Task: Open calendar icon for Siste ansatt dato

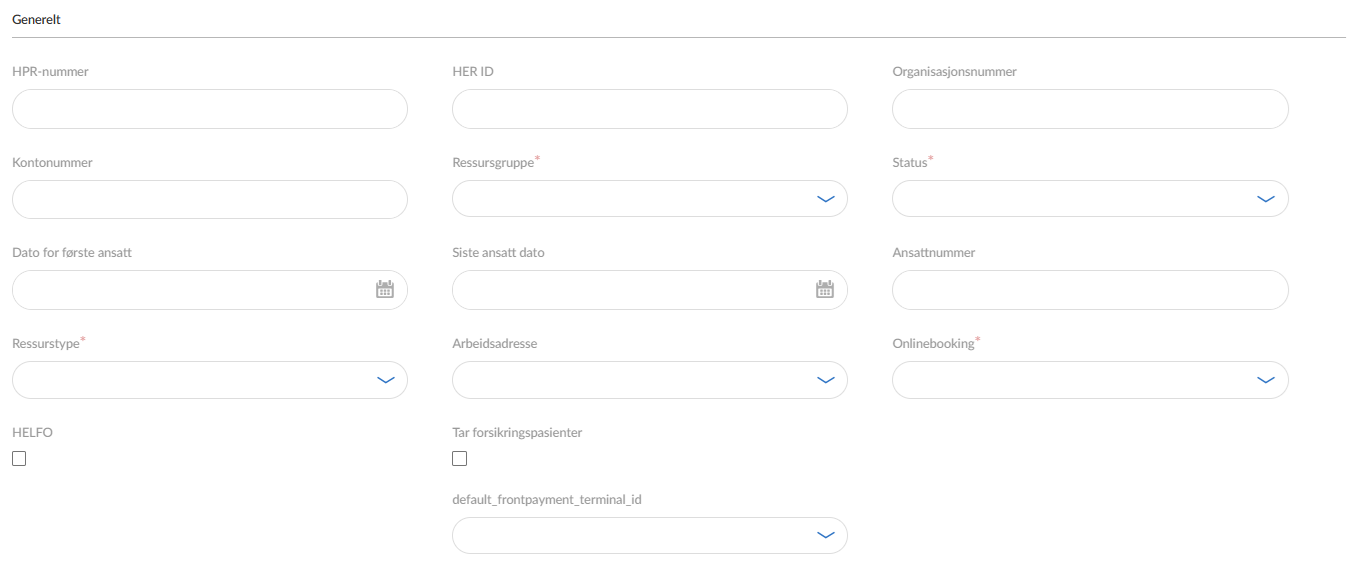Action: (x=825, y=290)
